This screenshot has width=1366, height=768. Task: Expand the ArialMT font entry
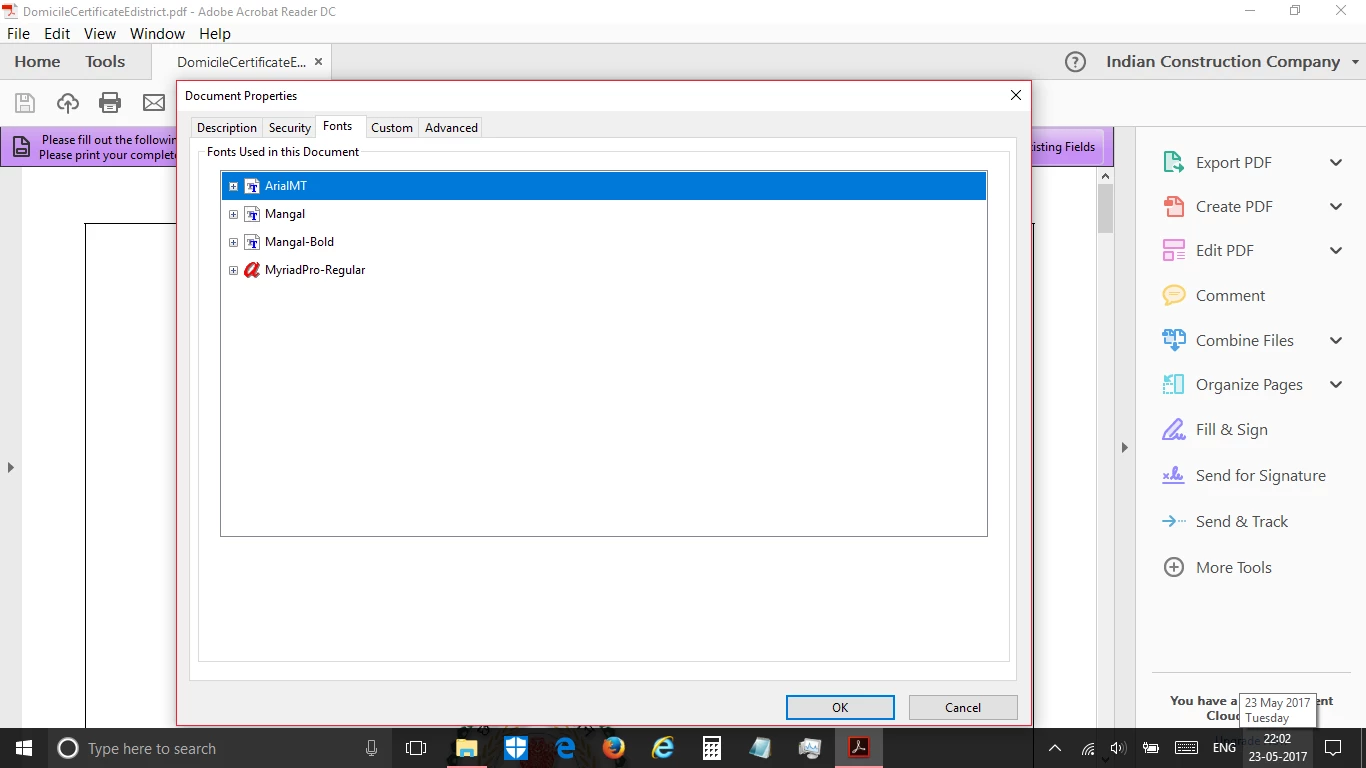[233, 186]
